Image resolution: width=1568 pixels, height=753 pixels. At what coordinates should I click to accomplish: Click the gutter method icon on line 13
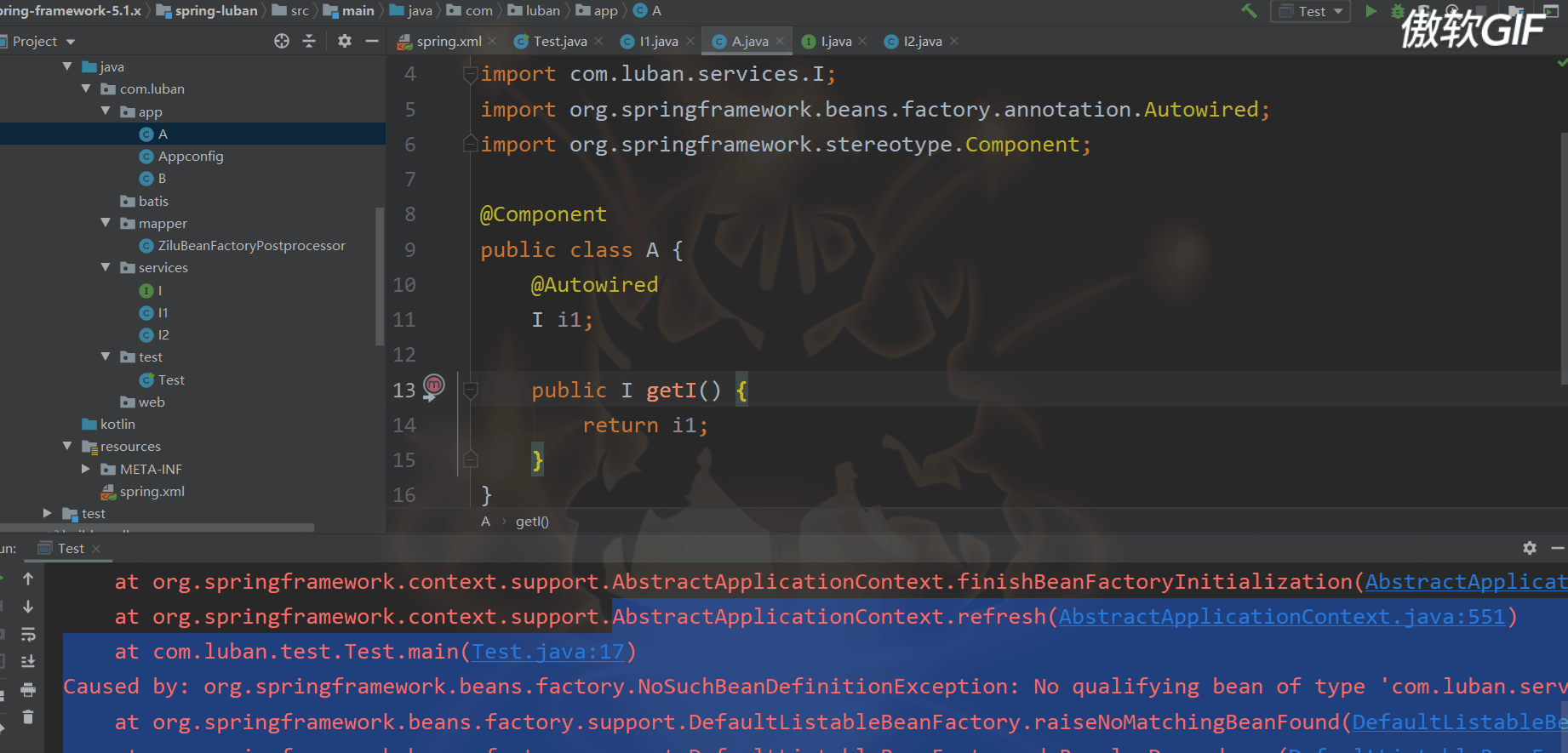(x=434, y=387)
